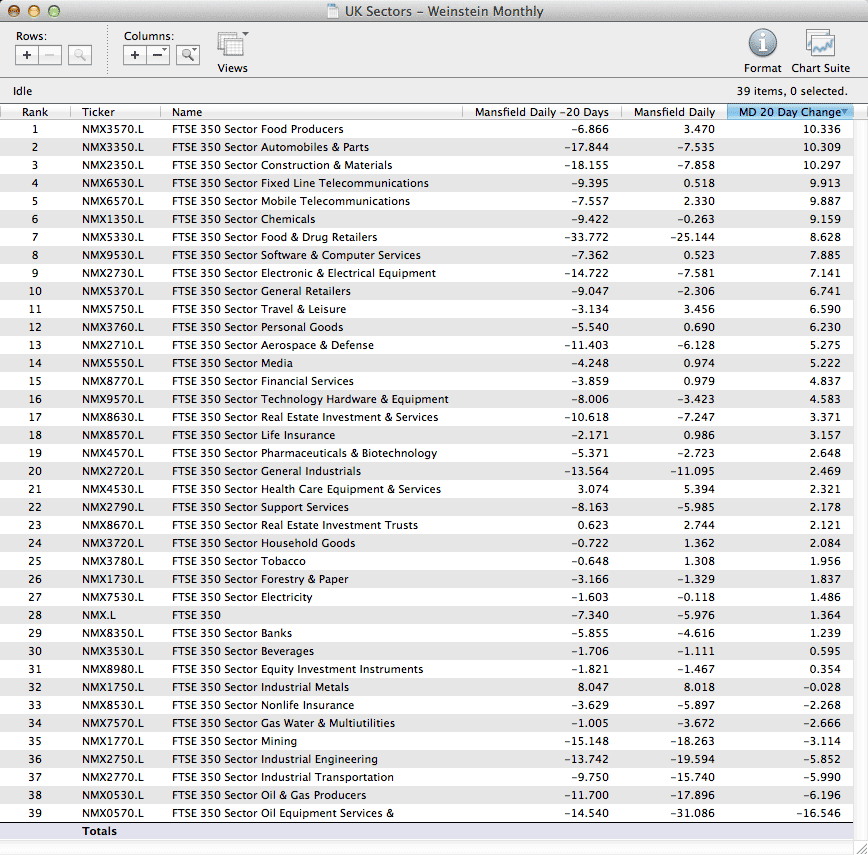Reverse sort on MD 20 Day Change header
The height and width of the screenshot is (855, 868).
pyautogui.click(x=790, y=112)
